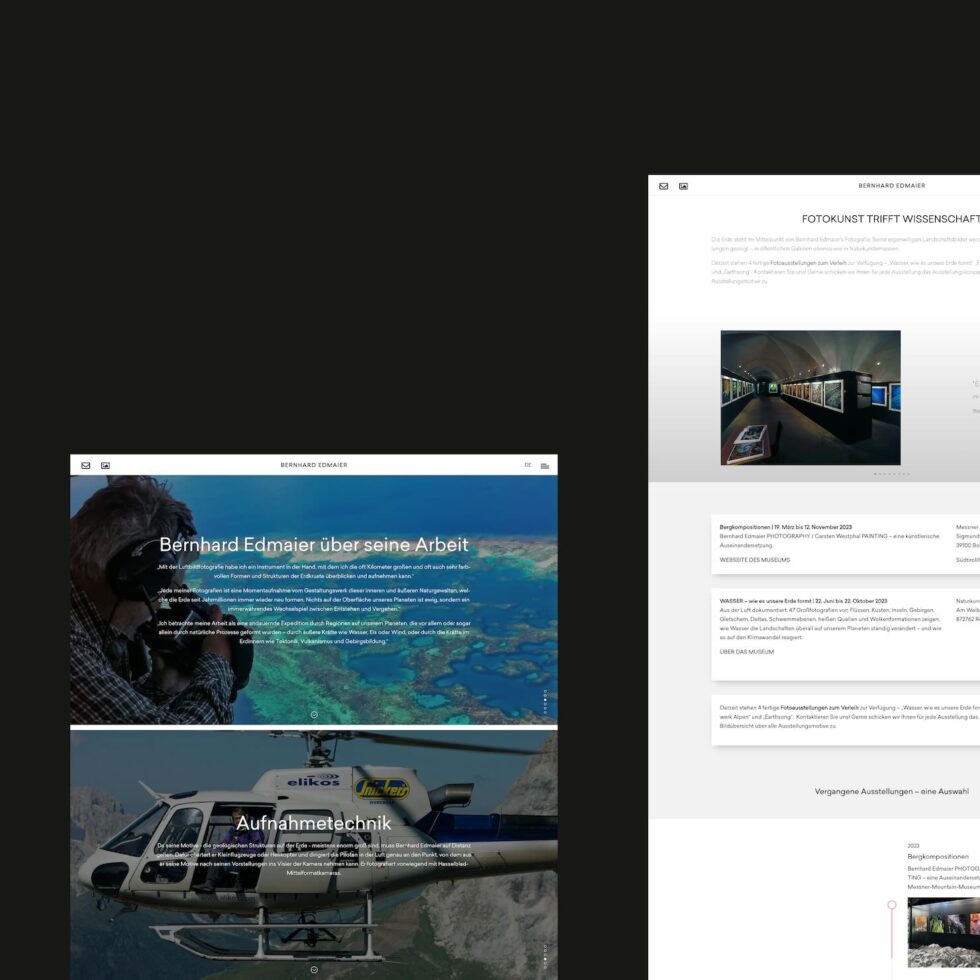Image resolution: width=980 pixels, height=980 pixels.
Task: Click the circled down arrow in helicopter section
Action: coord(314,969)
